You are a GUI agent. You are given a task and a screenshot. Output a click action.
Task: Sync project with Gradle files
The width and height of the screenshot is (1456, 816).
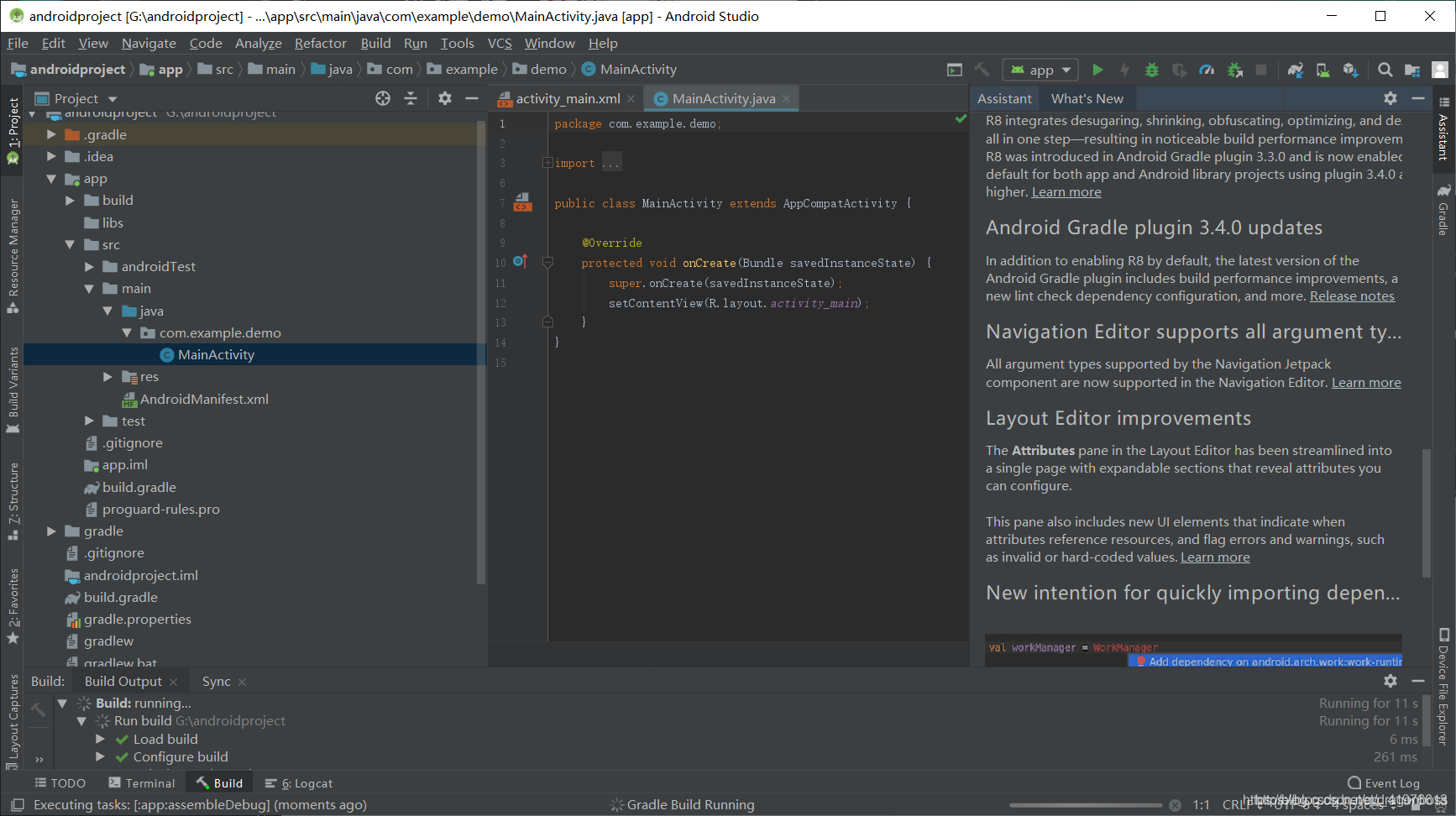point(1296,70)
